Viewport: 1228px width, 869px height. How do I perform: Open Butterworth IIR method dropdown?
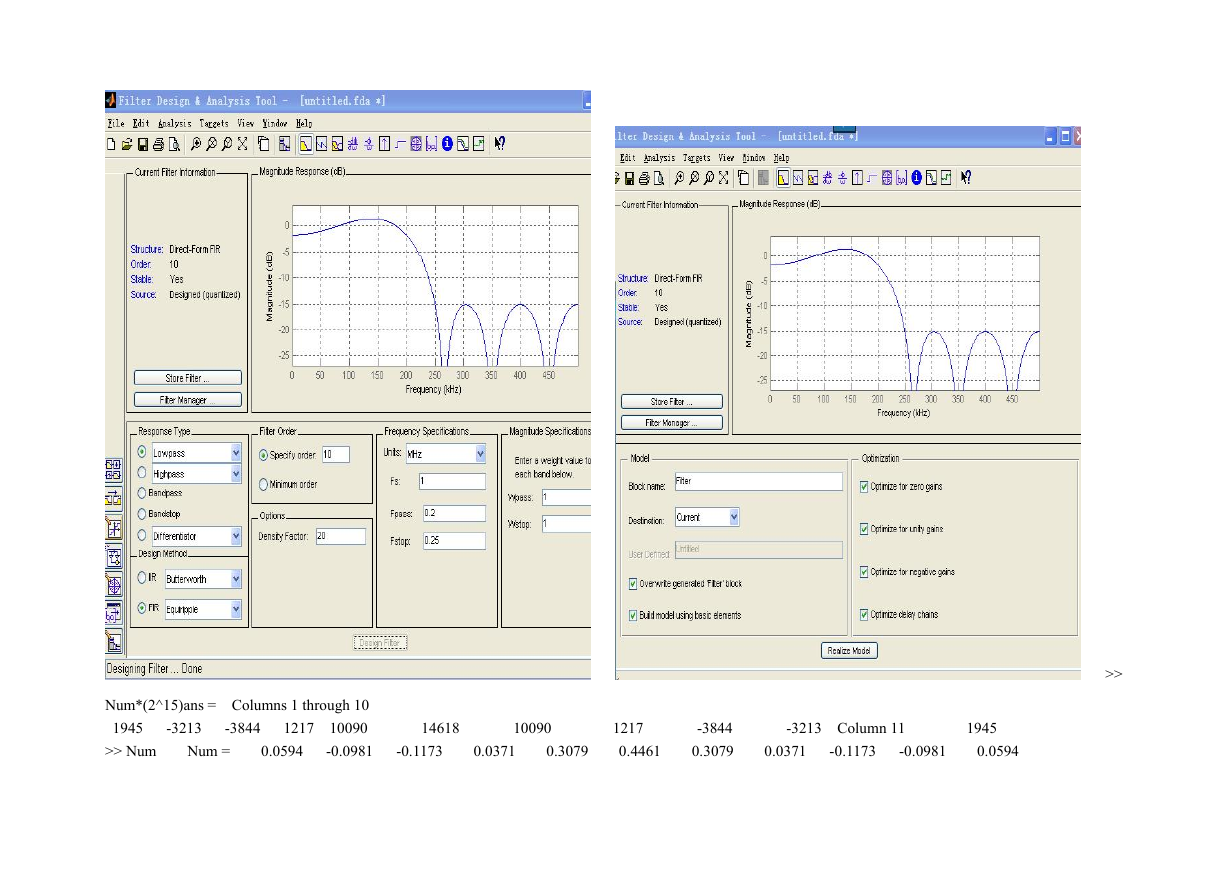click(236, 579)
